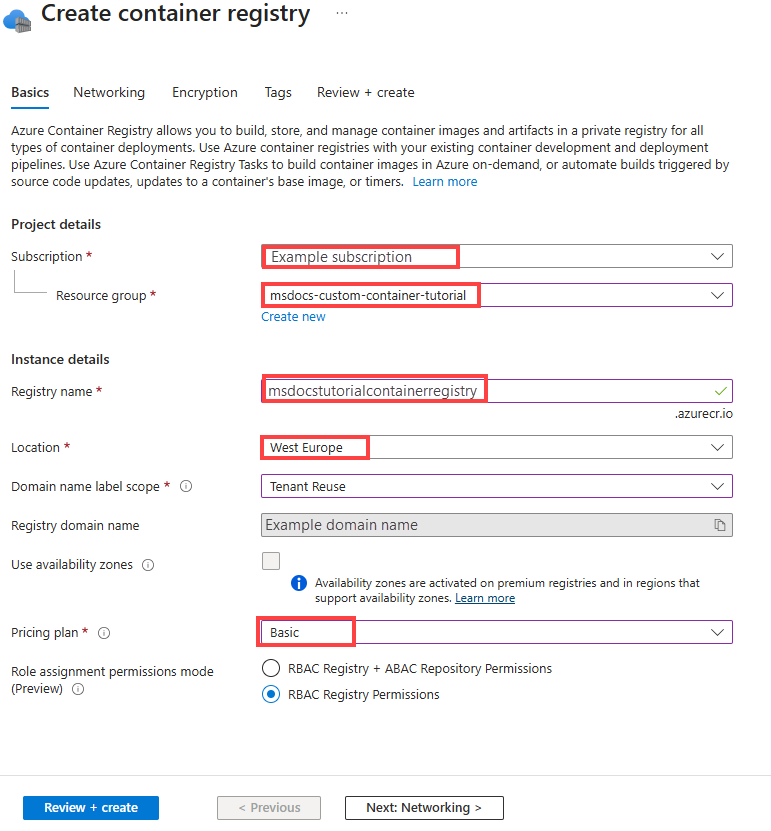Click the container registry cloud icon
Screen dimensions: 771x831
tap(17, 21)
